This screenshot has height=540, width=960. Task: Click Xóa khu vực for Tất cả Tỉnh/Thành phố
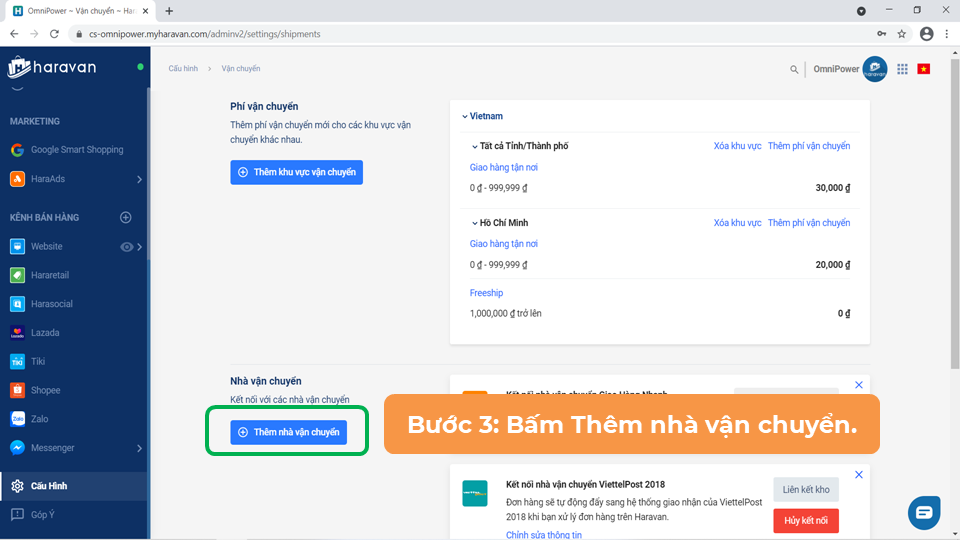[737, 146]
